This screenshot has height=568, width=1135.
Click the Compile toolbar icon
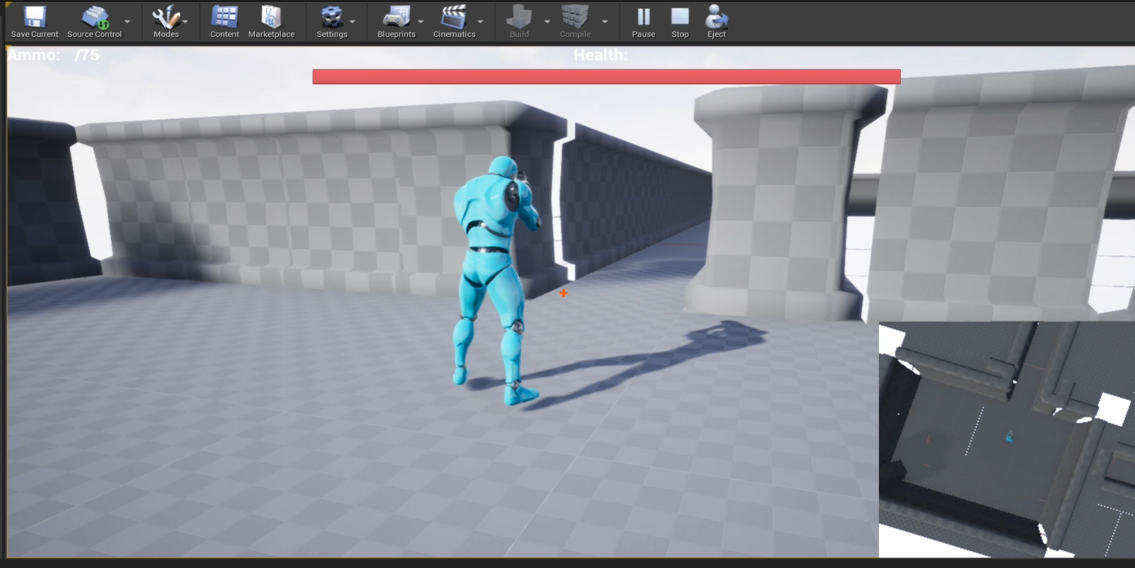coord(575,22)
